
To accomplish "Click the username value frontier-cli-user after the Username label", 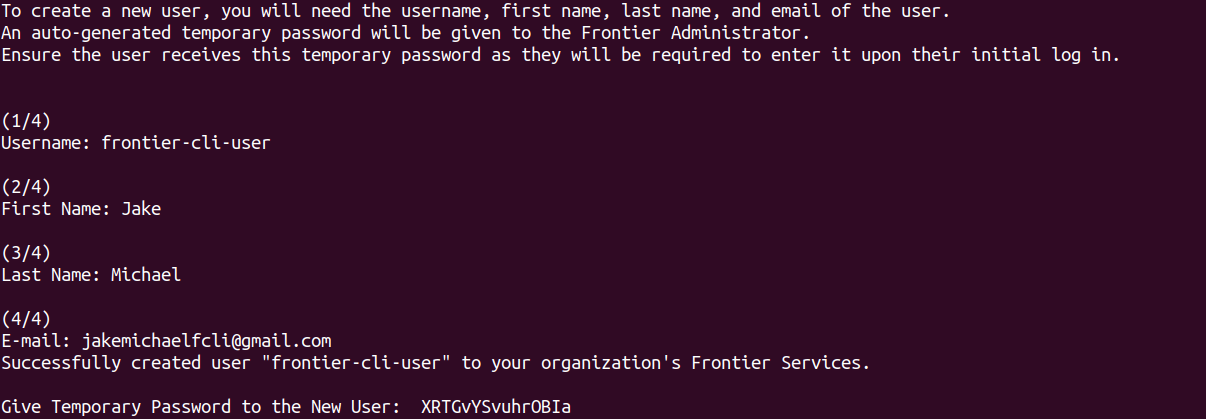I will tap(186, 143).
